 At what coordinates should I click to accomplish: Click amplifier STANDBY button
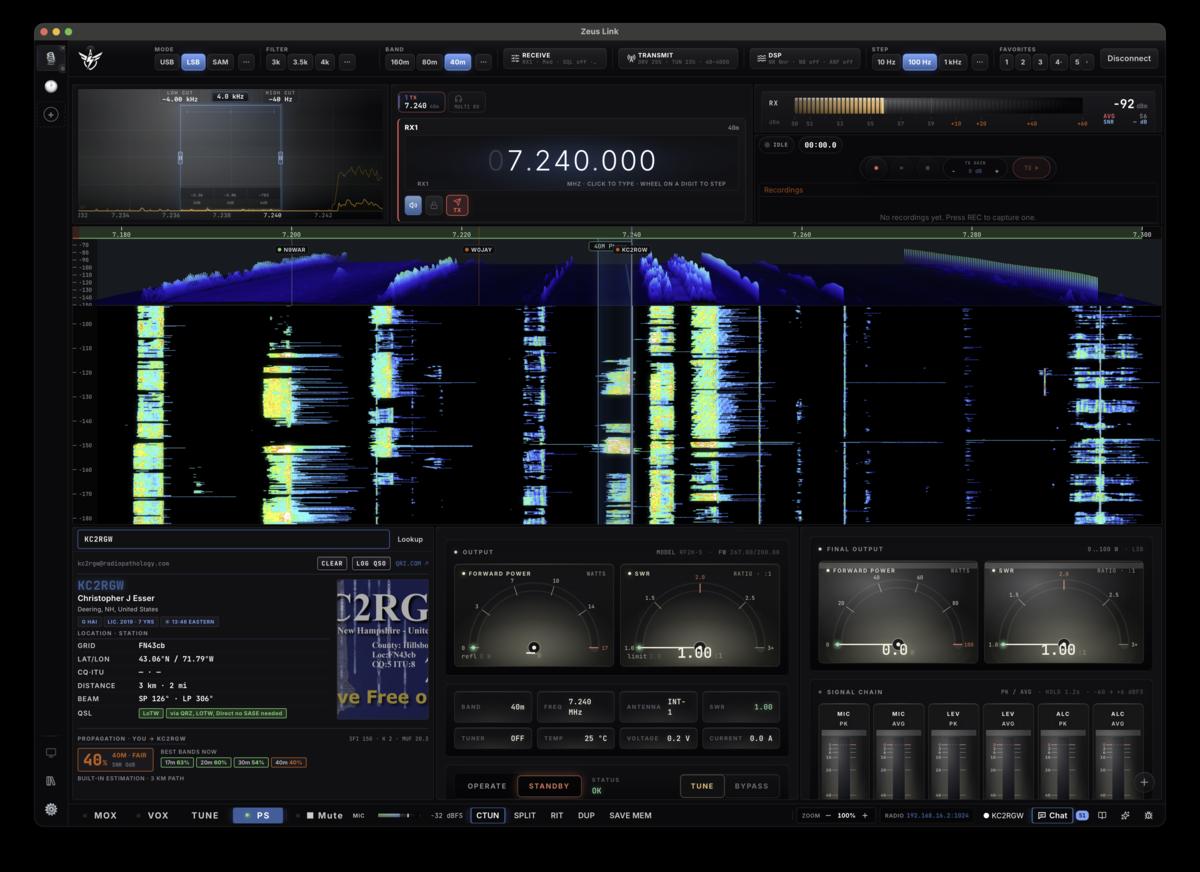549,786
